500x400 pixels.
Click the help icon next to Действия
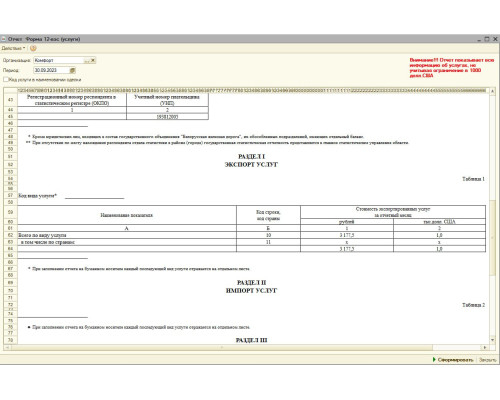point(33,48)
